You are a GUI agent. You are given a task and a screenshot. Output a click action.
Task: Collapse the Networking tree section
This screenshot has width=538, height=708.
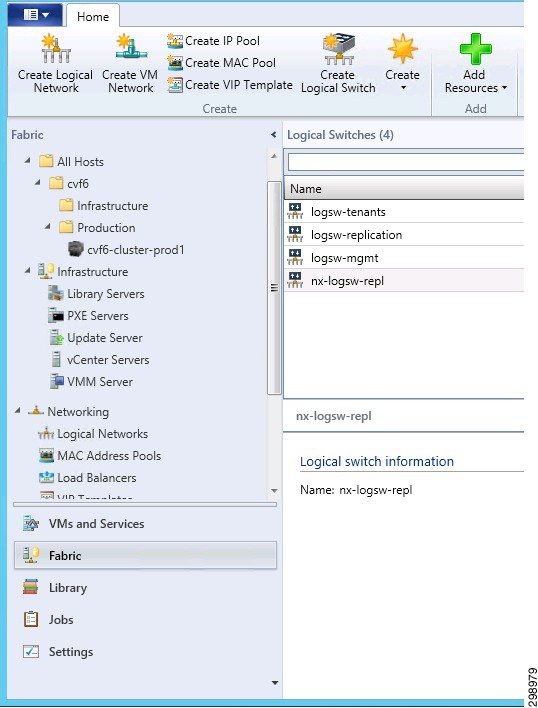pos(18,410)
